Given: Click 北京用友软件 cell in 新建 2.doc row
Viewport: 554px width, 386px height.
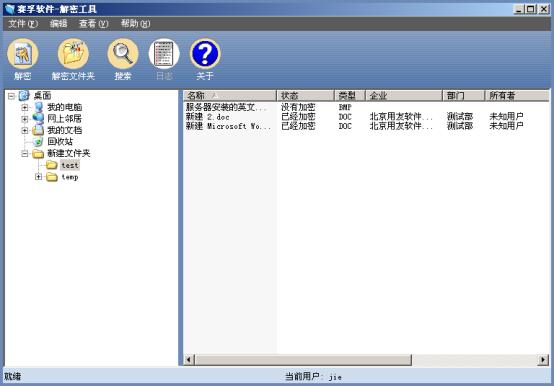Looking at the screenshot, I should [x=401, y=117].
